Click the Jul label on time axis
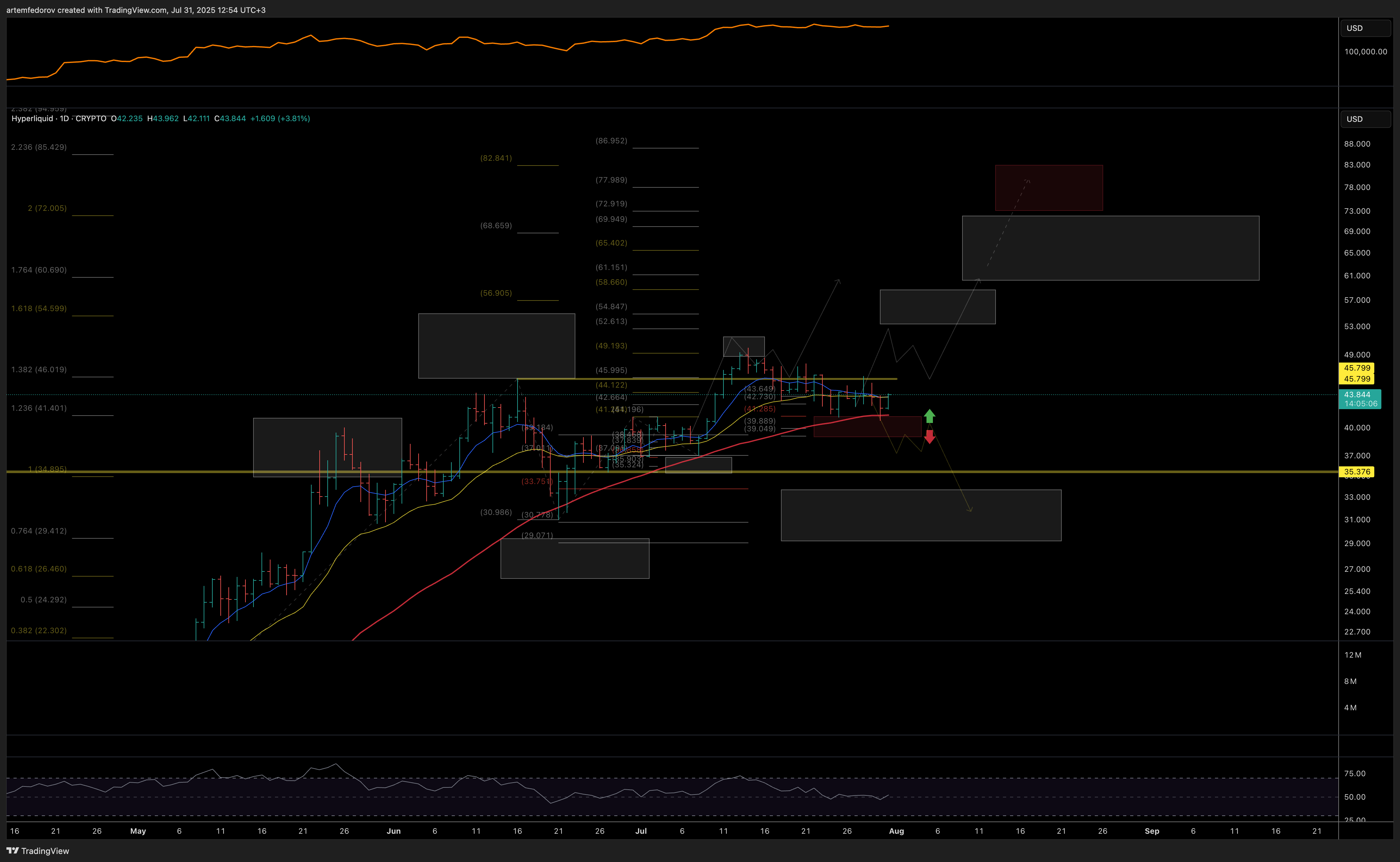The height and width of the screenshot is (862, 1400). [641, 831]
